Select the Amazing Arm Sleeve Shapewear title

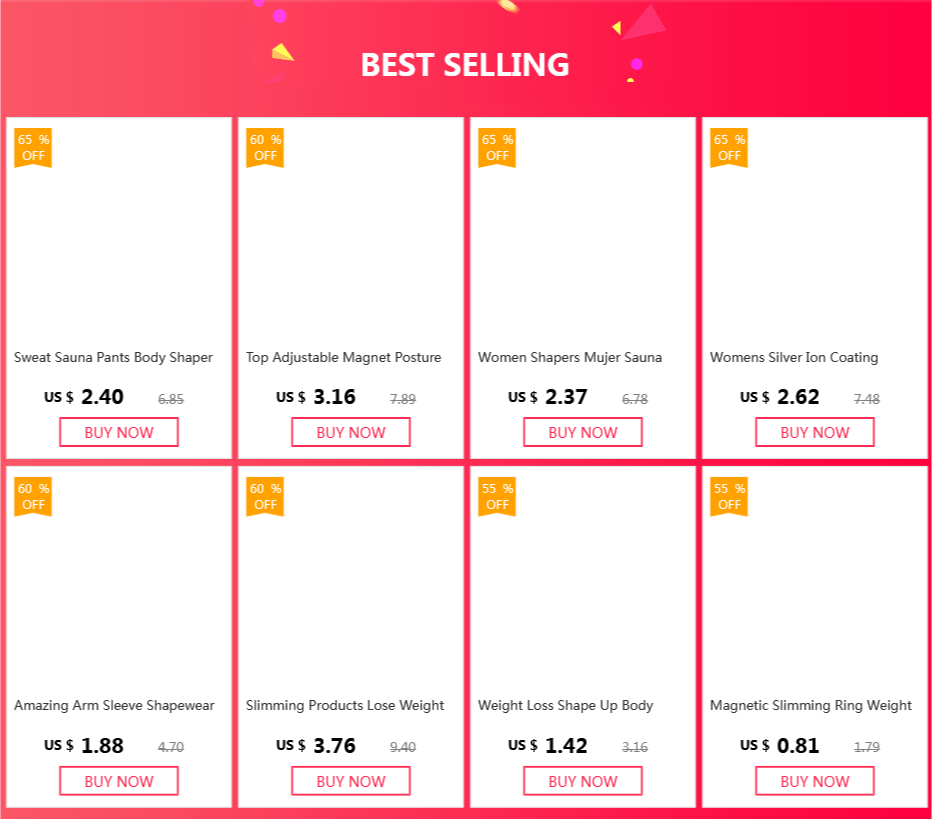(114, 705)
